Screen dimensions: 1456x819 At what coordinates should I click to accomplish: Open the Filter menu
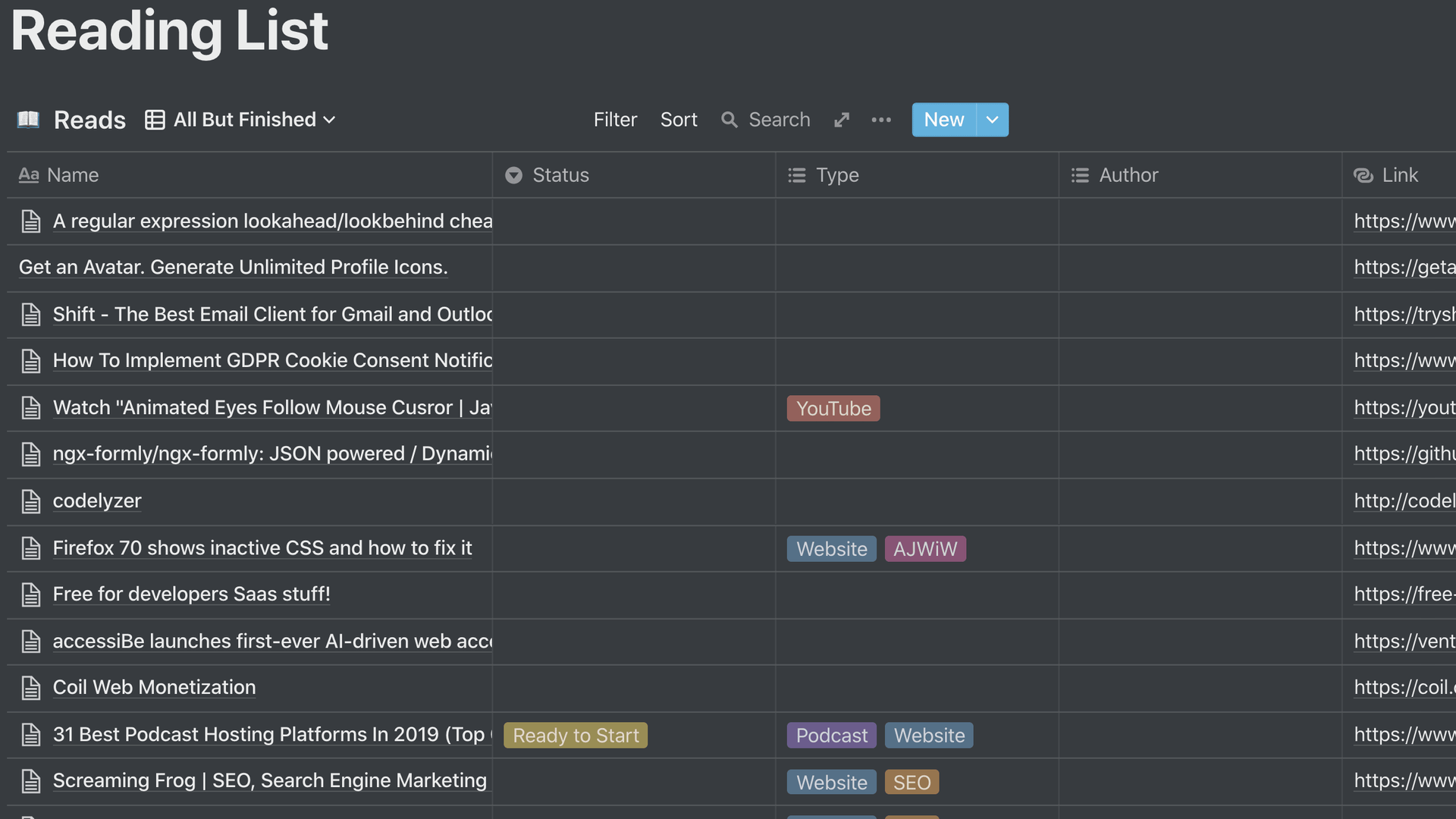pyautogui.click(x=615, y=120)
